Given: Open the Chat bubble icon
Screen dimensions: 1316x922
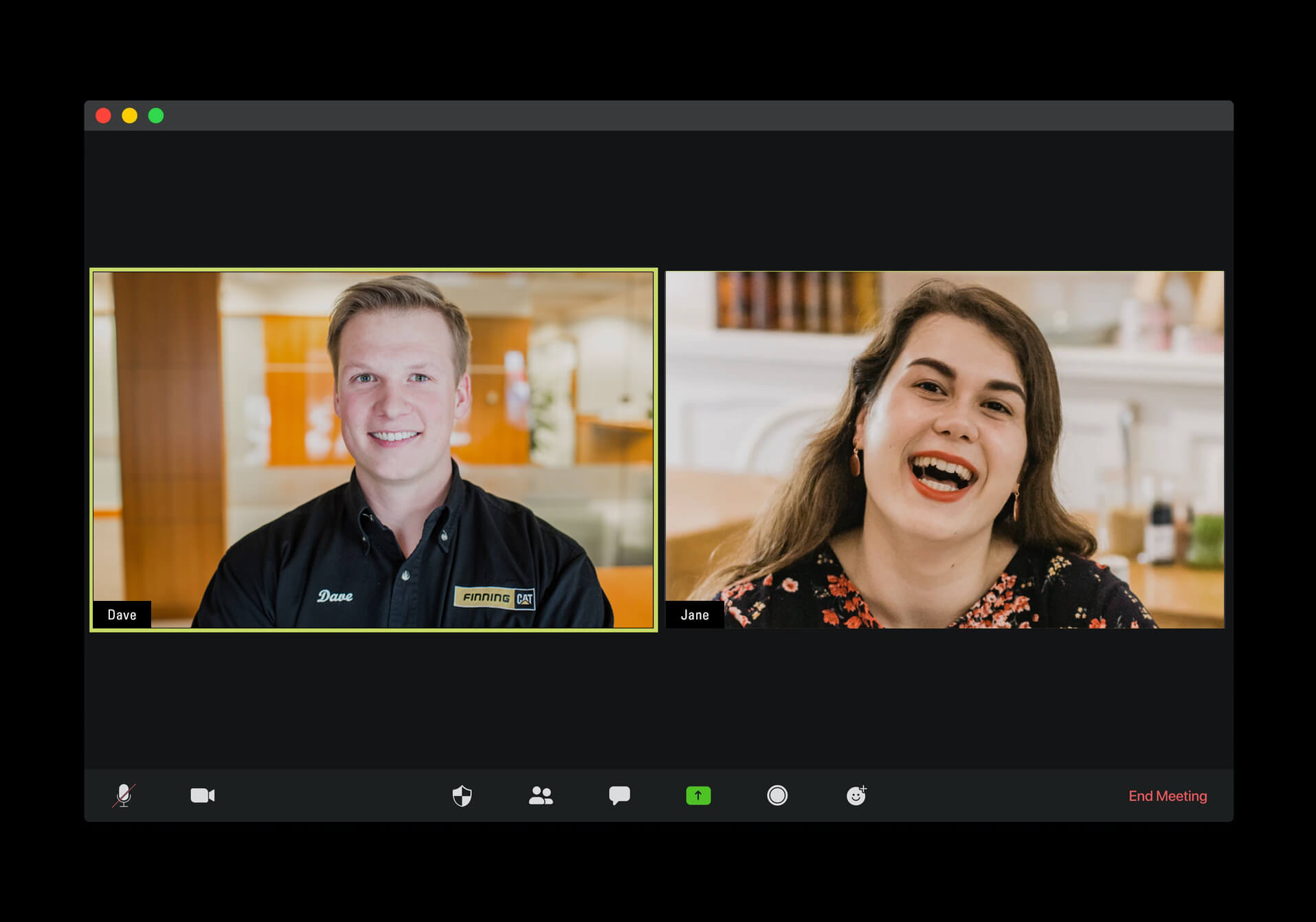Looking at the screenshot, I should click(619, 795).
